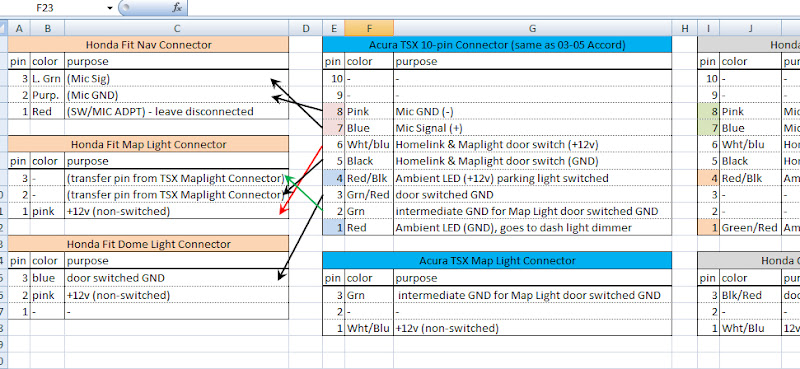Click the Insert Function fx icon
This screenshot has width=800, height=369.
(x=177, y=7)
